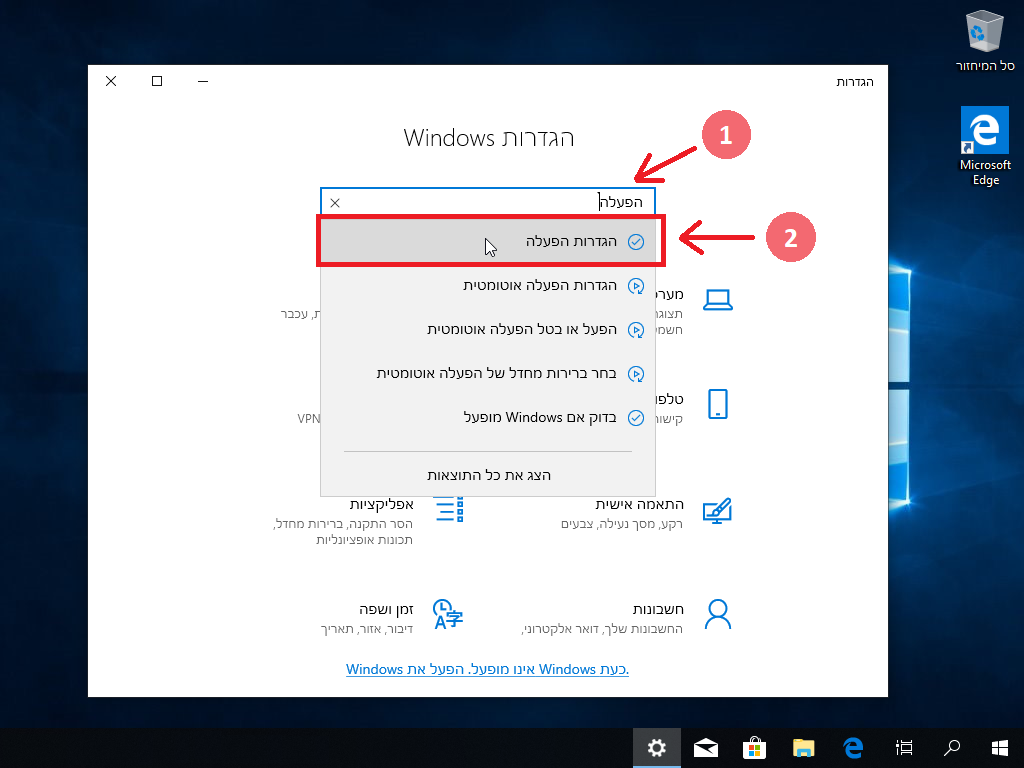
Task: Close the Settings window
Action: (x=111, y=81)
